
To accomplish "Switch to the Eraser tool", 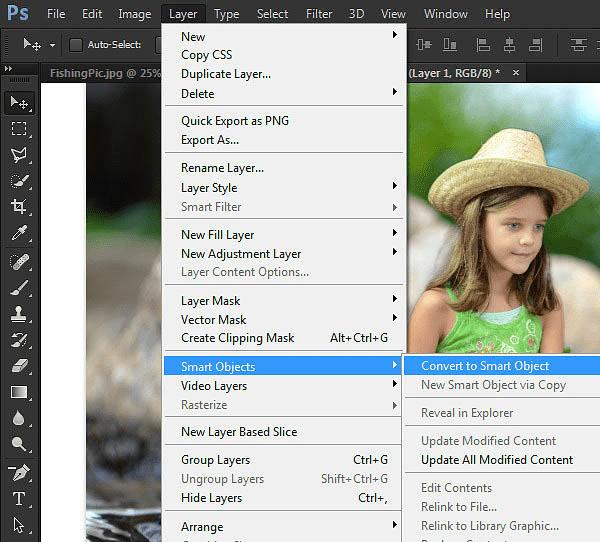I will 19,366.
